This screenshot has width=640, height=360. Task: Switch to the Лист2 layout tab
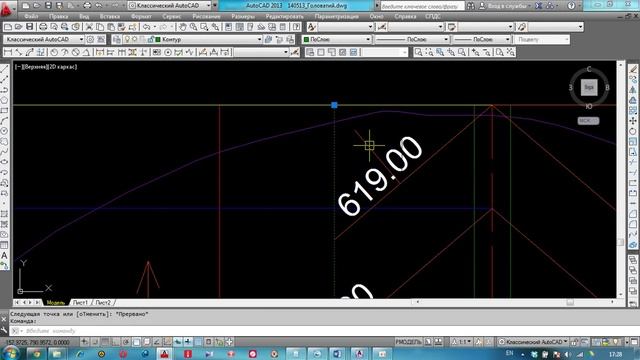coord(103,302)
